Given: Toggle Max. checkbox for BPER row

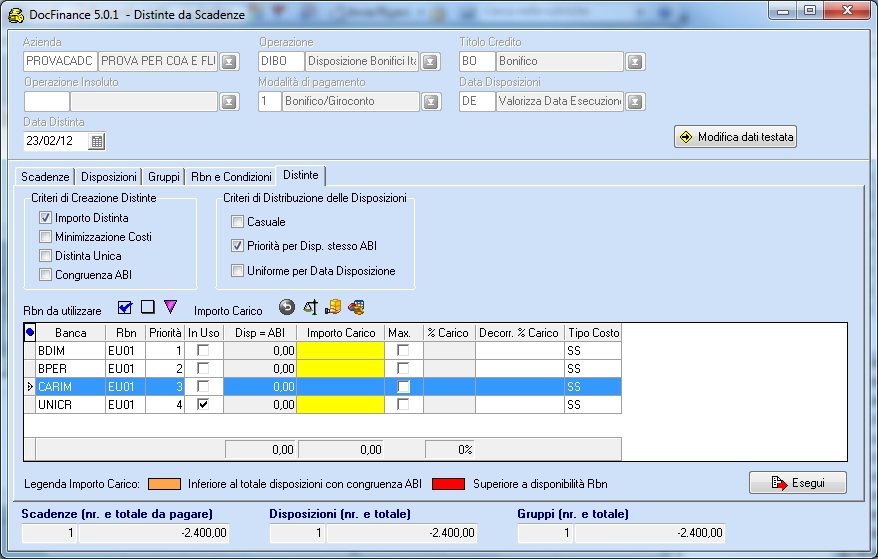Looking at the screenshot, I should click(403, 368).
